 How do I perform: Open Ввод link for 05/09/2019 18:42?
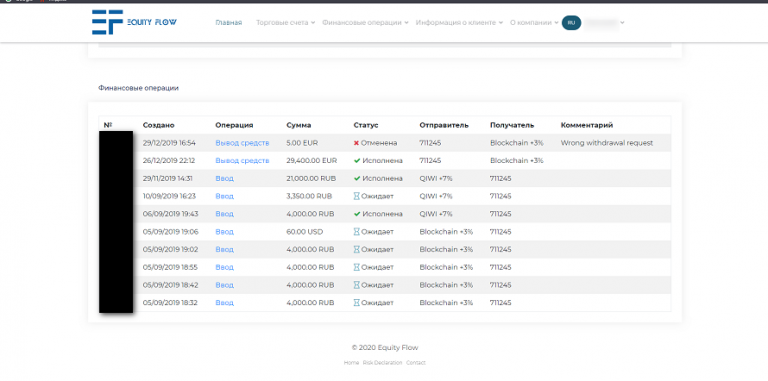[x=224, y=285]
